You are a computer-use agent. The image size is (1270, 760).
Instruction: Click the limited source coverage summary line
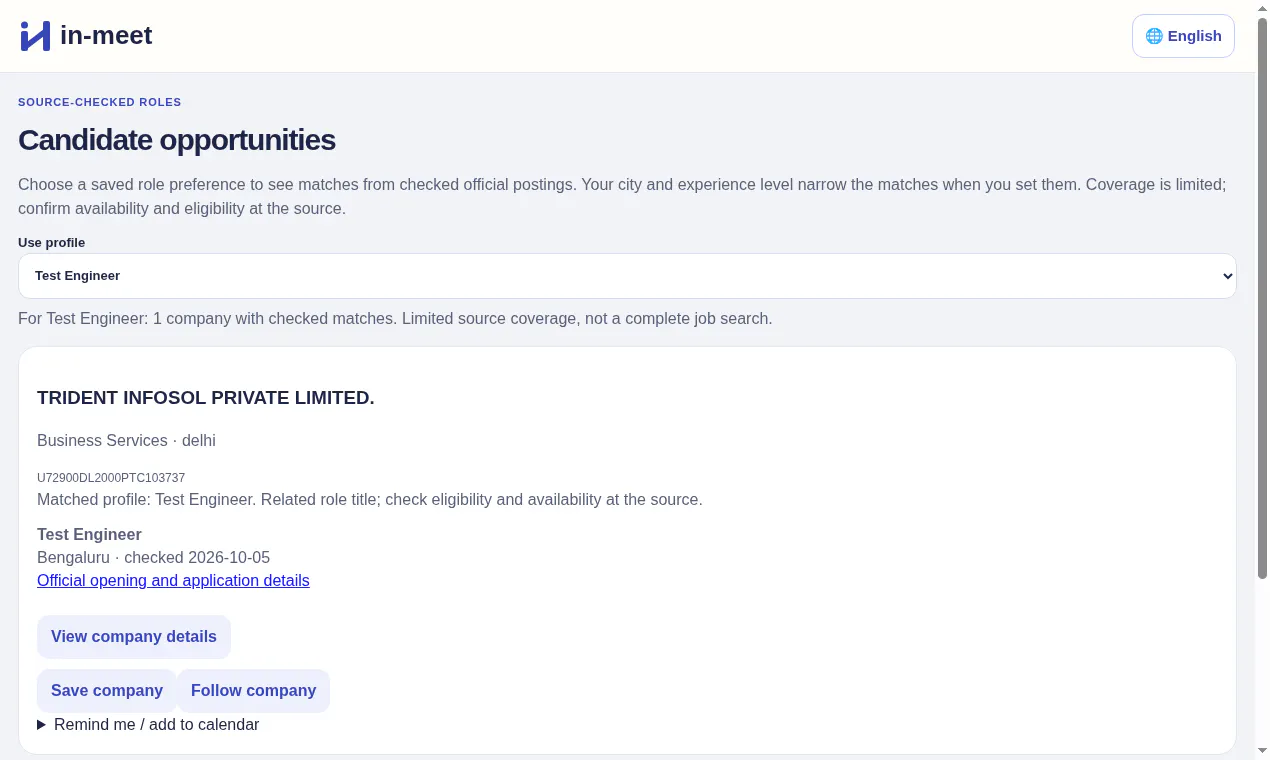point(395,319)
